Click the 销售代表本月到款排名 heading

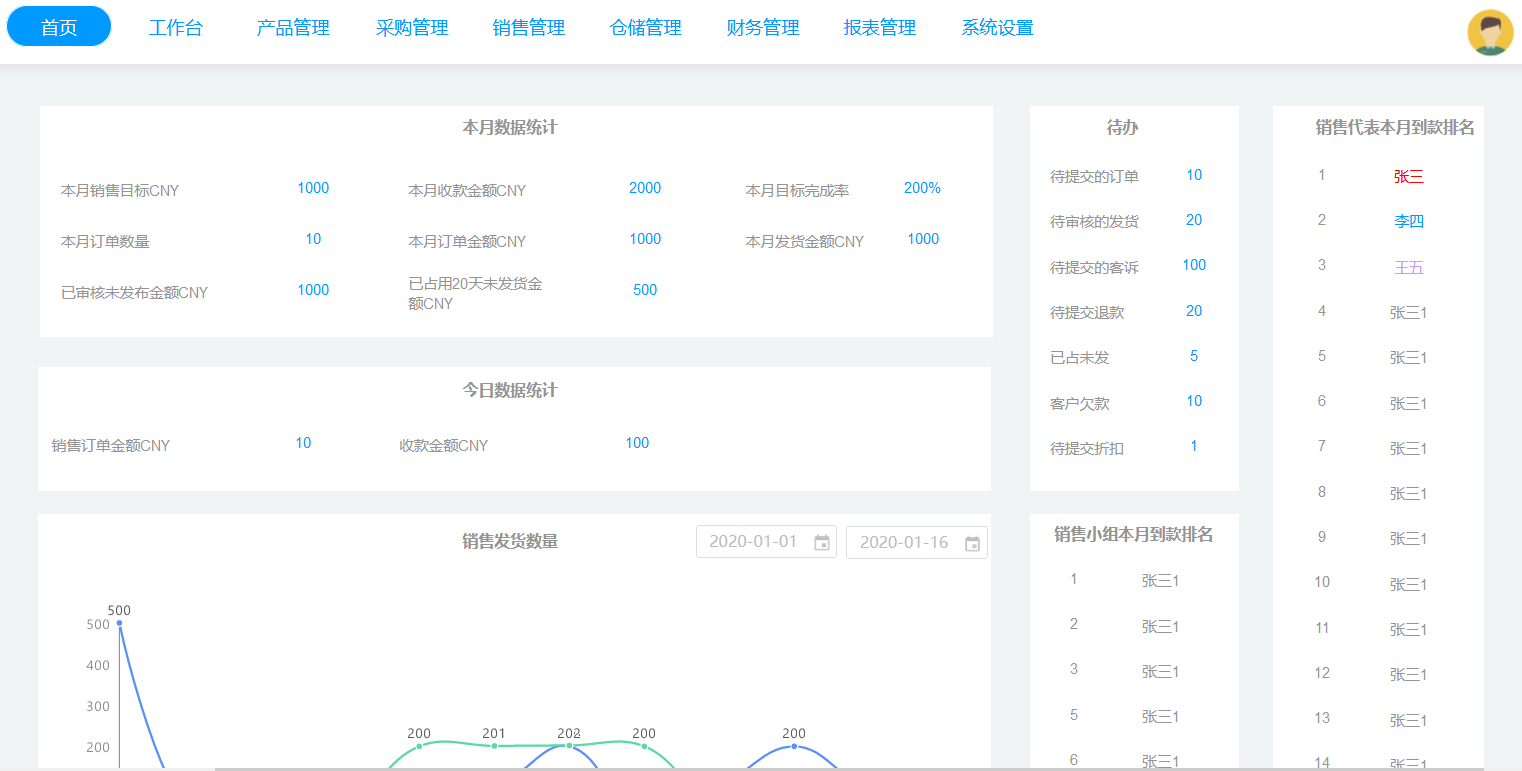1395,128
